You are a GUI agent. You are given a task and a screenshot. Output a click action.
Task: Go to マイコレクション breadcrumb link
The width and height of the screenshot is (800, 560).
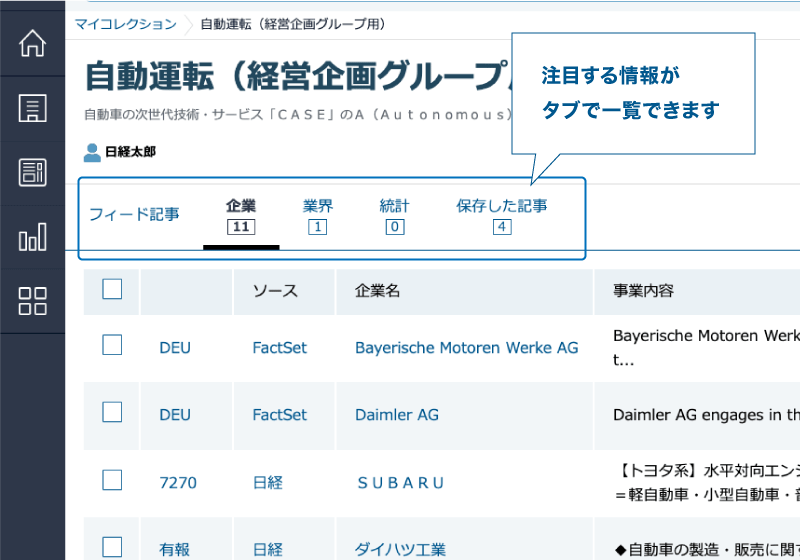[x=126, y=24]
